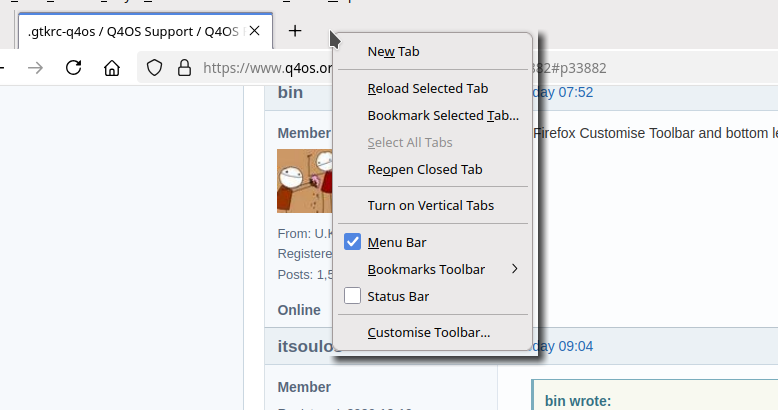Open the tracking protection shield icon

click(x=155, y=68)
